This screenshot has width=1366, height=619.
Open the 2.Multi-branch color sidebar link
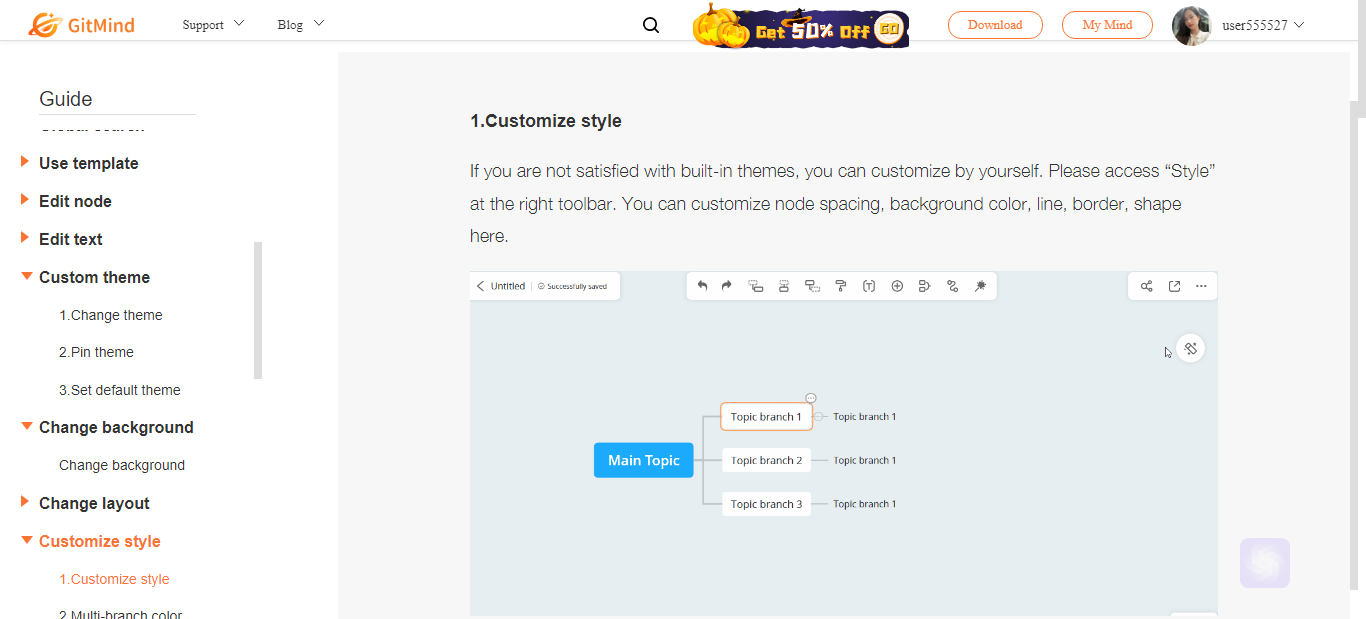(120, 615)
